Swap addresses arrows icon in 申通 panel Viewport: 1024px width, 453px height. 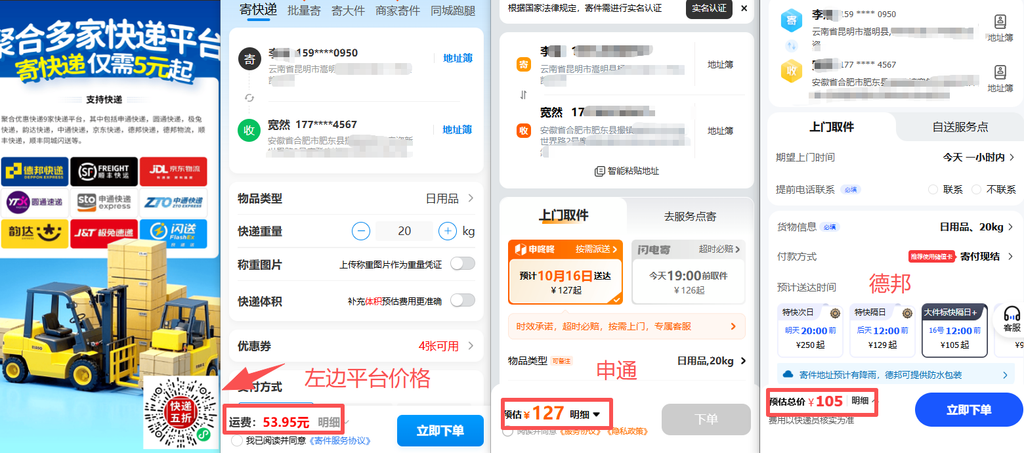(523, 95)
